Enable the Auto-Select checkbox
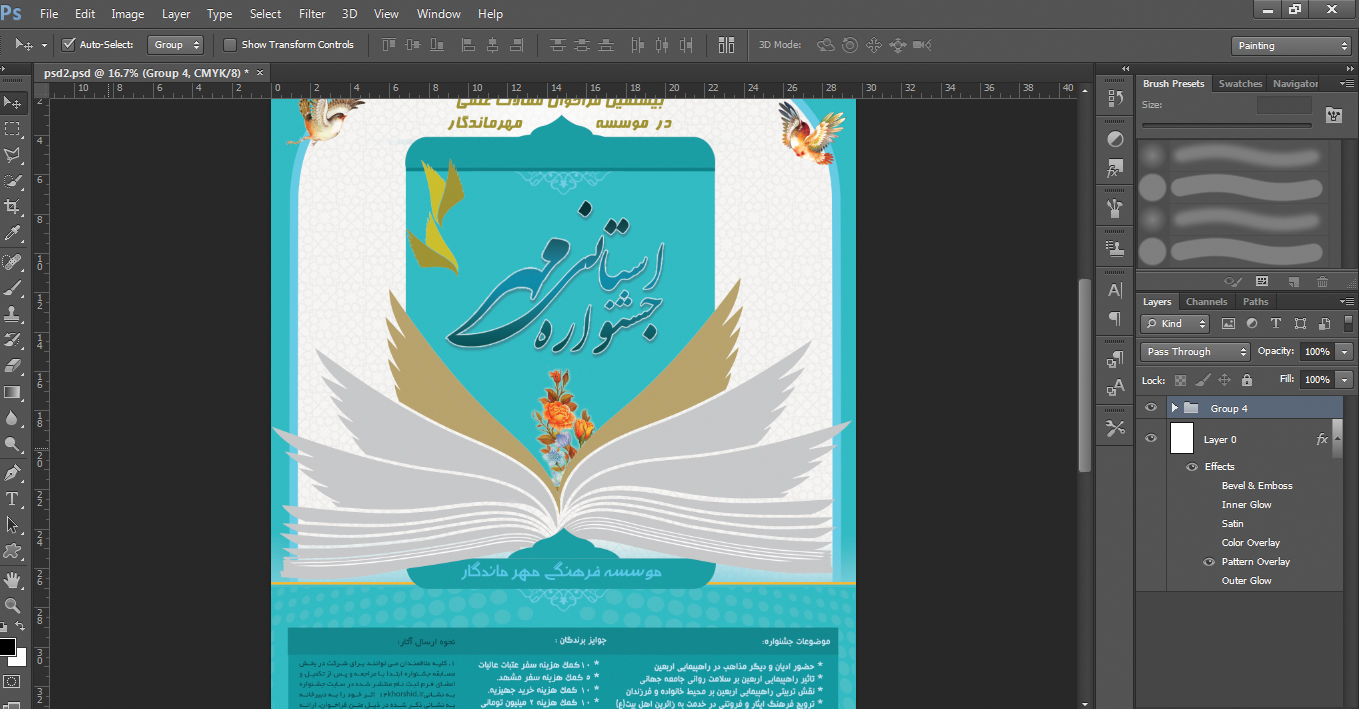Image resolution: width=1359 pixels, height=709 pixels. (69, 45)
